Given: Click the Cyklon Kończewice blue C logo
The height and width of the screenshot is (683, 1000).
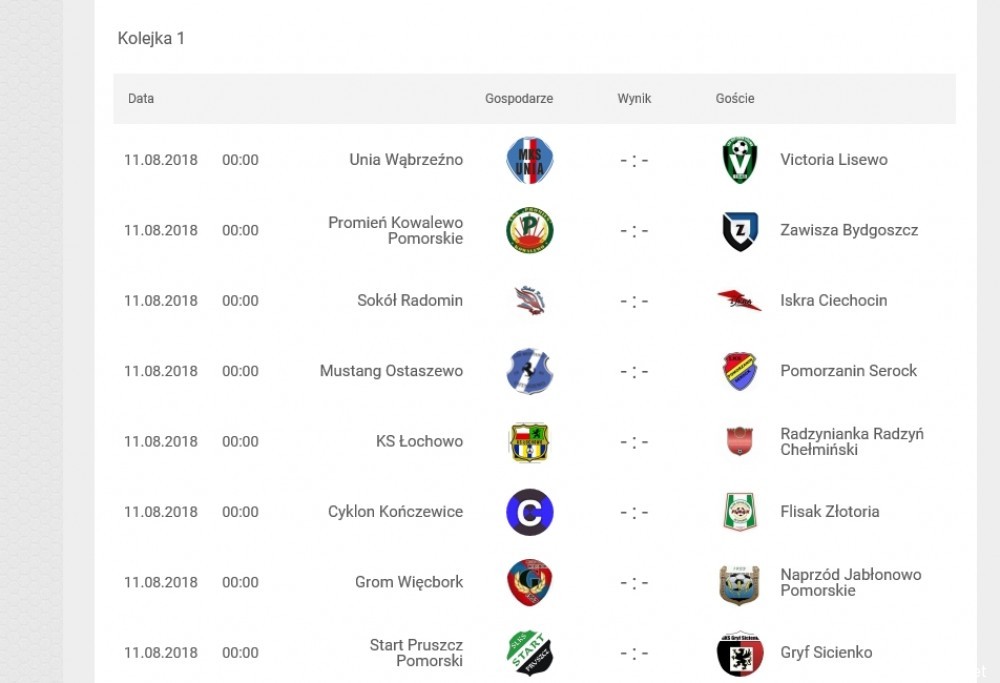Looking at the screenshot, I should 529,512.
